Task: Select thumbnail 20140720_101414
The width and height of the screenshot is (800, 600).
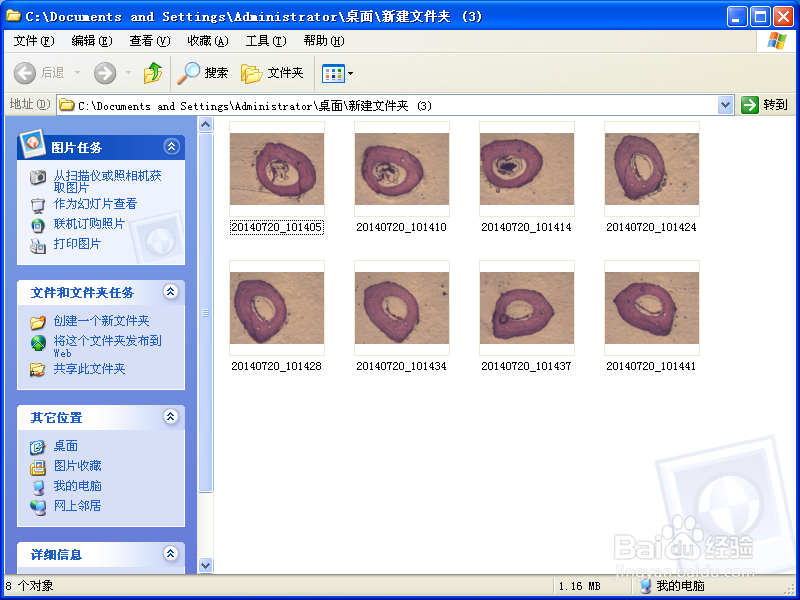Action: coord(527,169)
